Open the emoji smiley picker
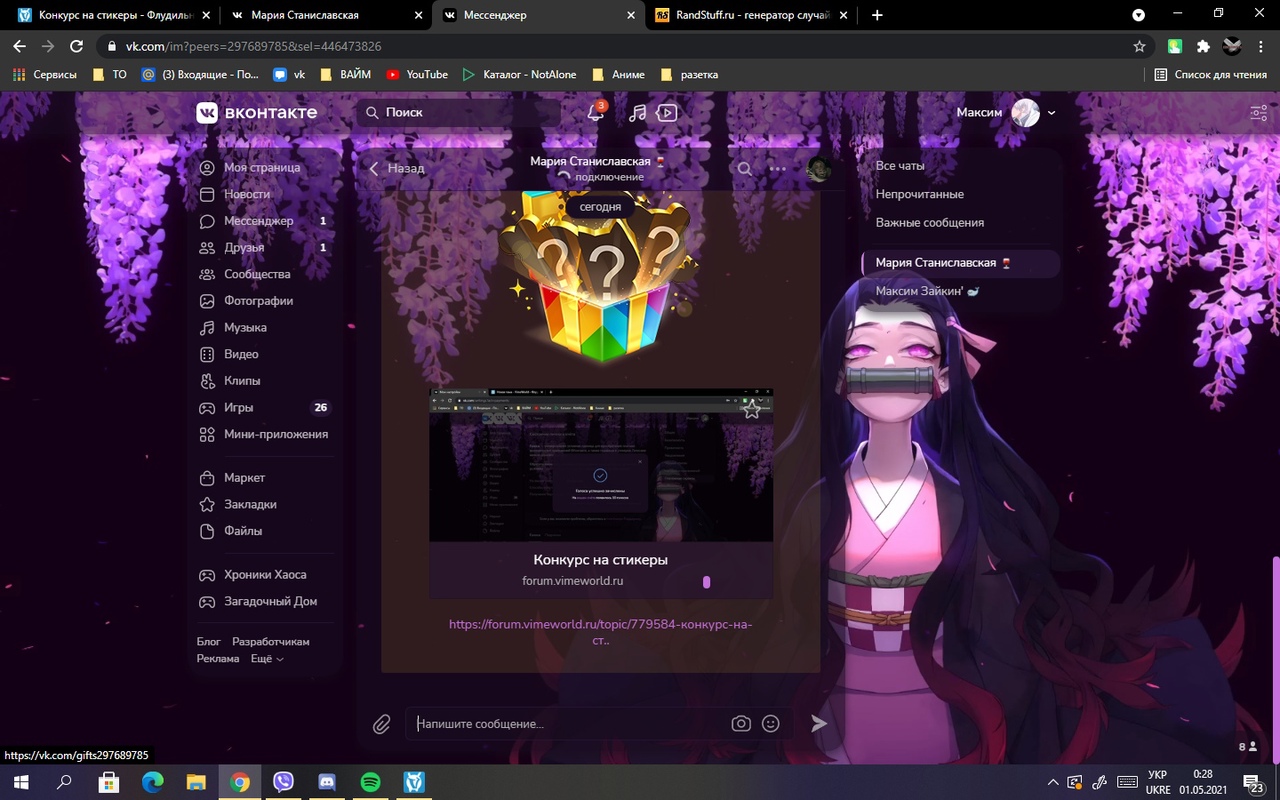The image size is (1280, 800). click(770, 723)
